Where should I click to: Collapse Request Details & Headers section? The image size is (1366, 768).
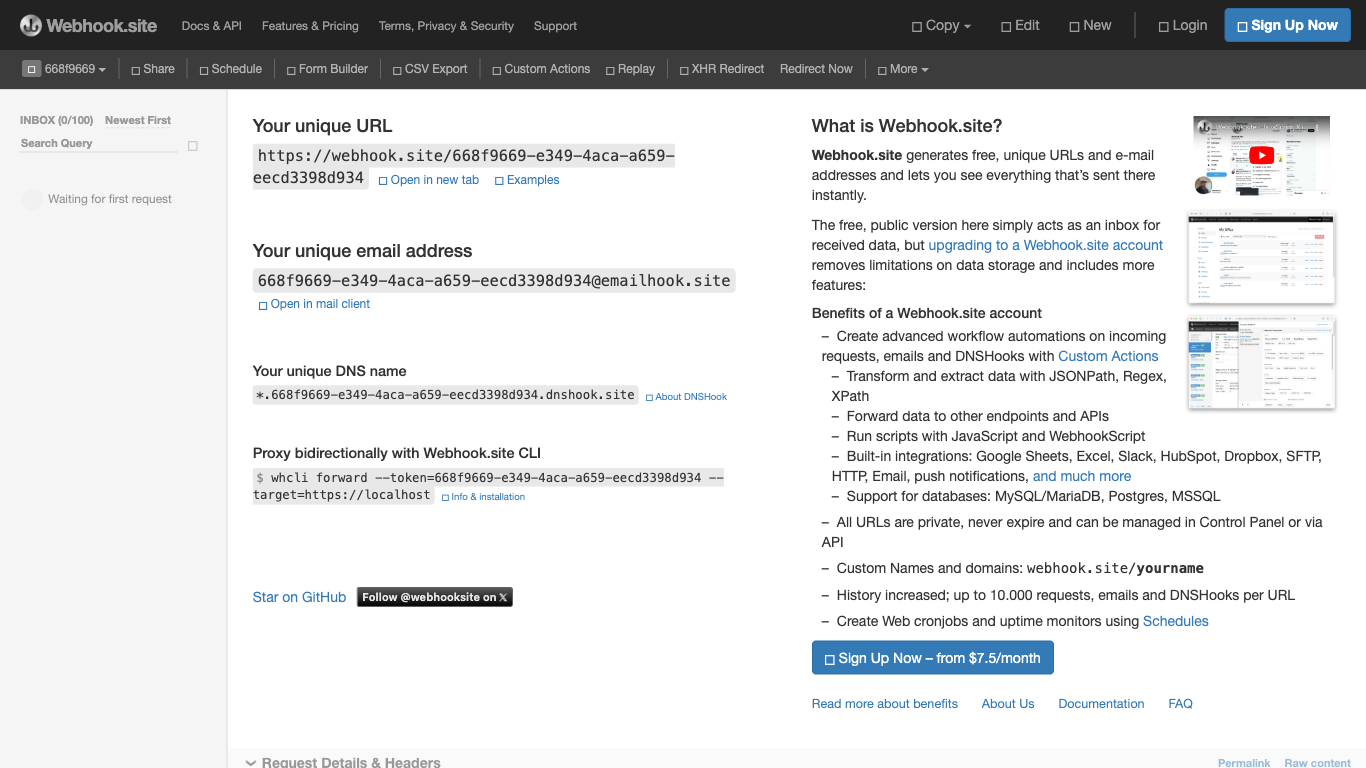(x=343, y=762)
